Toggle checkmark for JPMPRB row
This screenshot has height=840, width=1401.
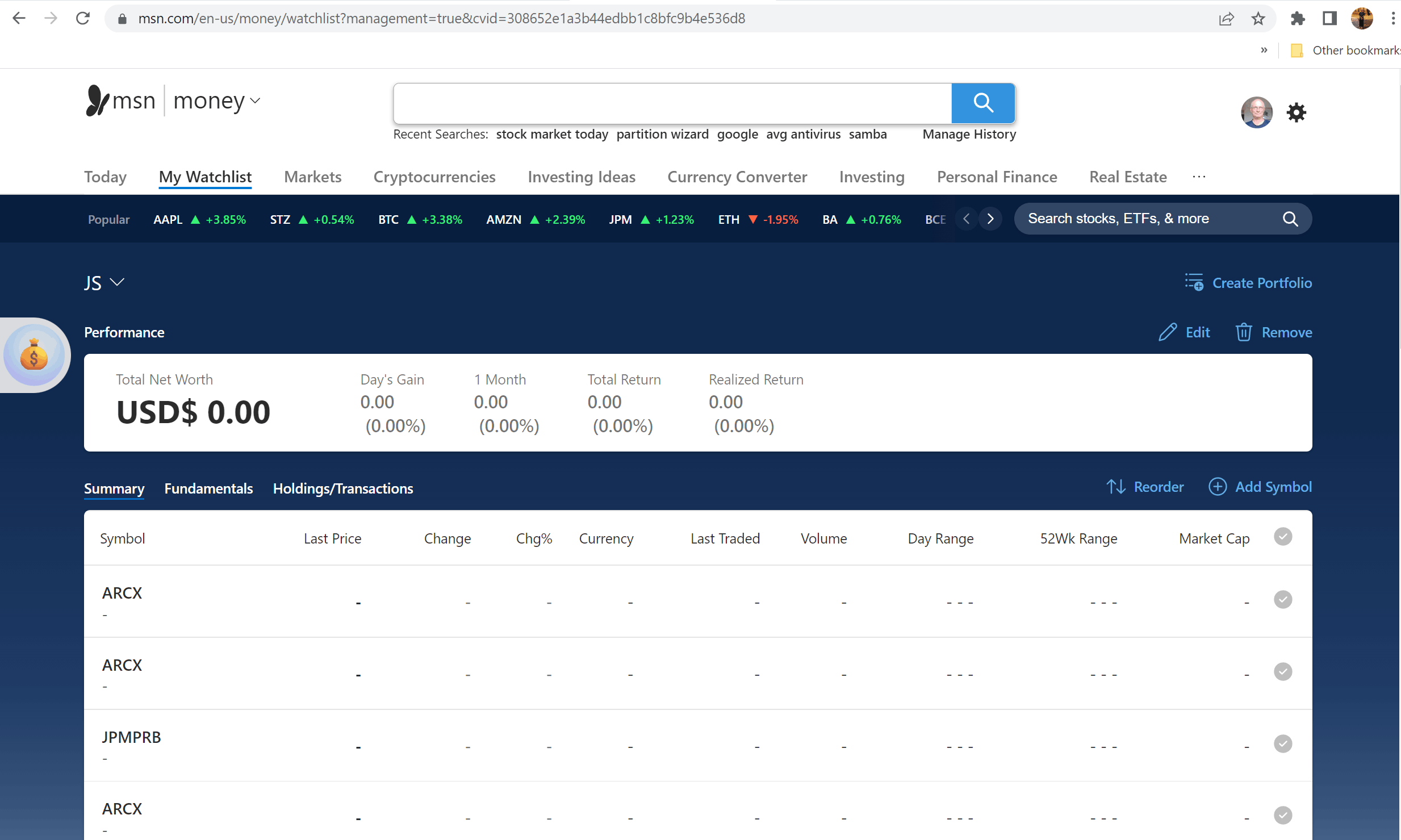1283,744
